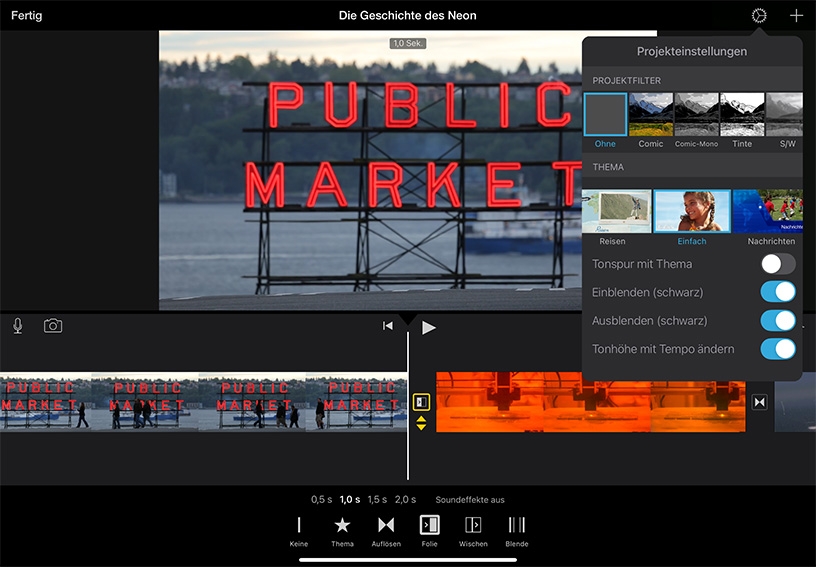Disable Einblenden (schwarz) switch
The width and height of the screenshot is (816, 567).
(778, 292)
